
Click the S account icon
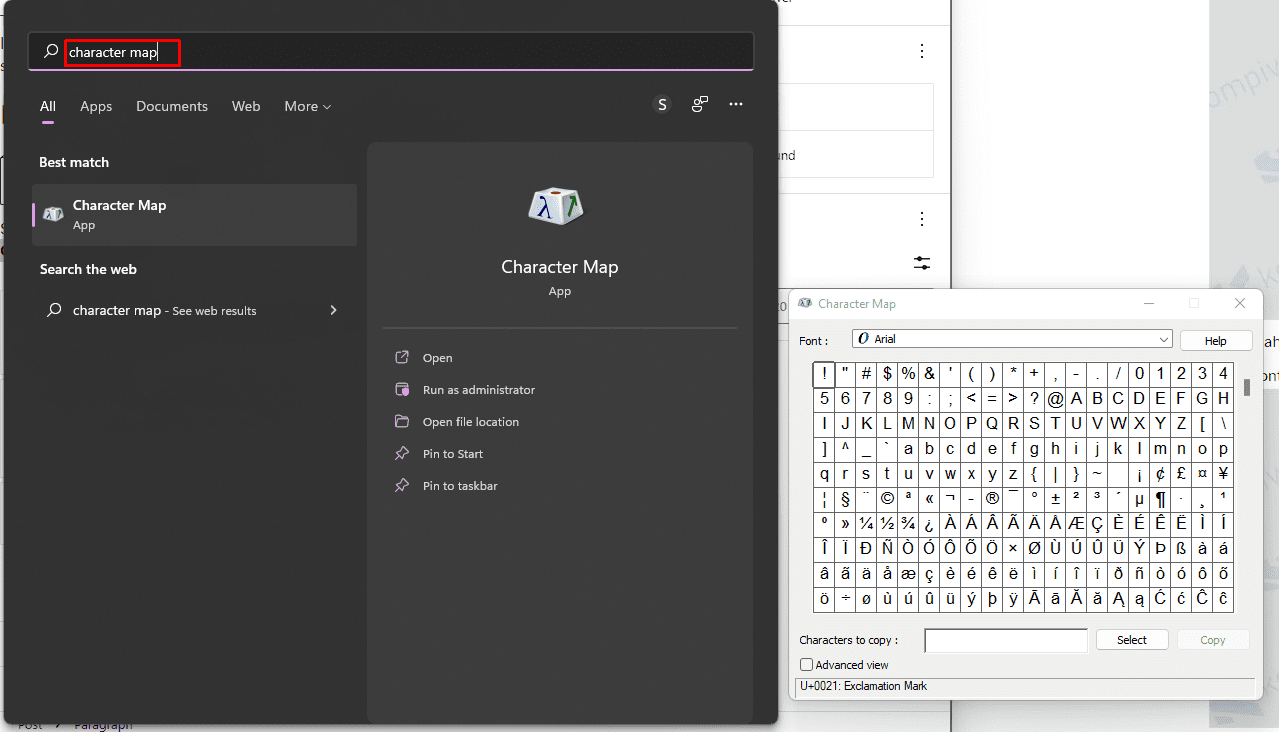click(x=661, y=104)
